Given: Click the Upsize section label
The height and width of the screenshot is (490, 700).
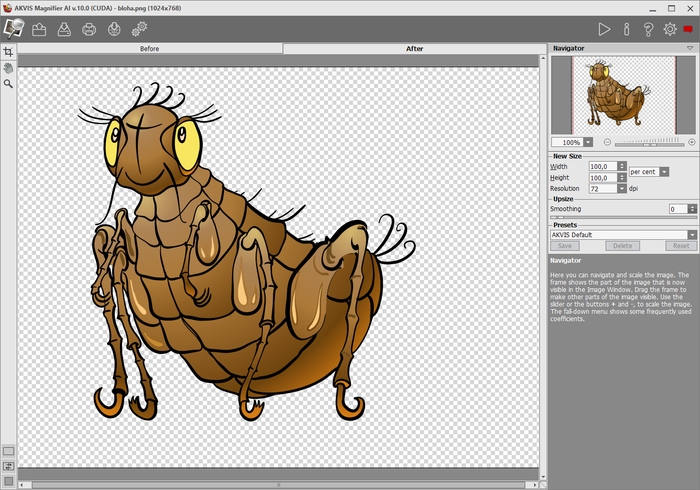Looking at the screenshot, I should [x=563, y=199].
